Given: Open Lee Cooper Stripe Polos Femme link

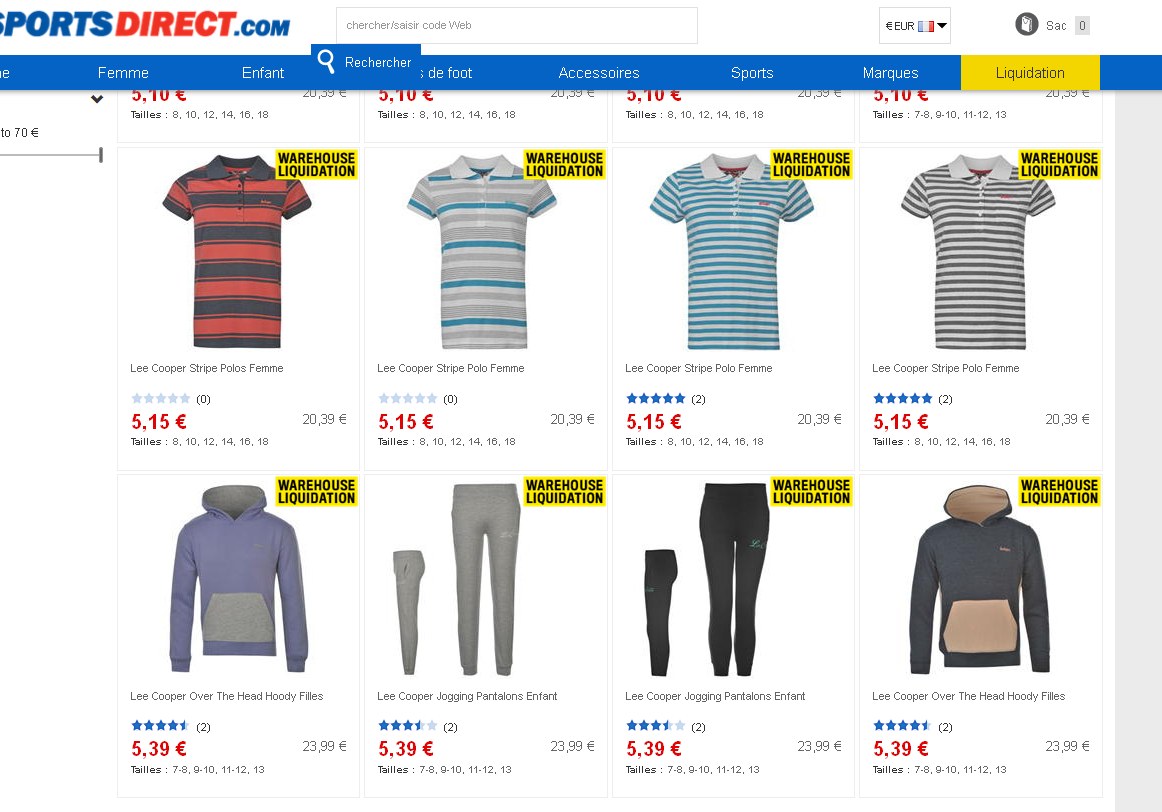Looking at the screenshot, I should coord(207,368).
